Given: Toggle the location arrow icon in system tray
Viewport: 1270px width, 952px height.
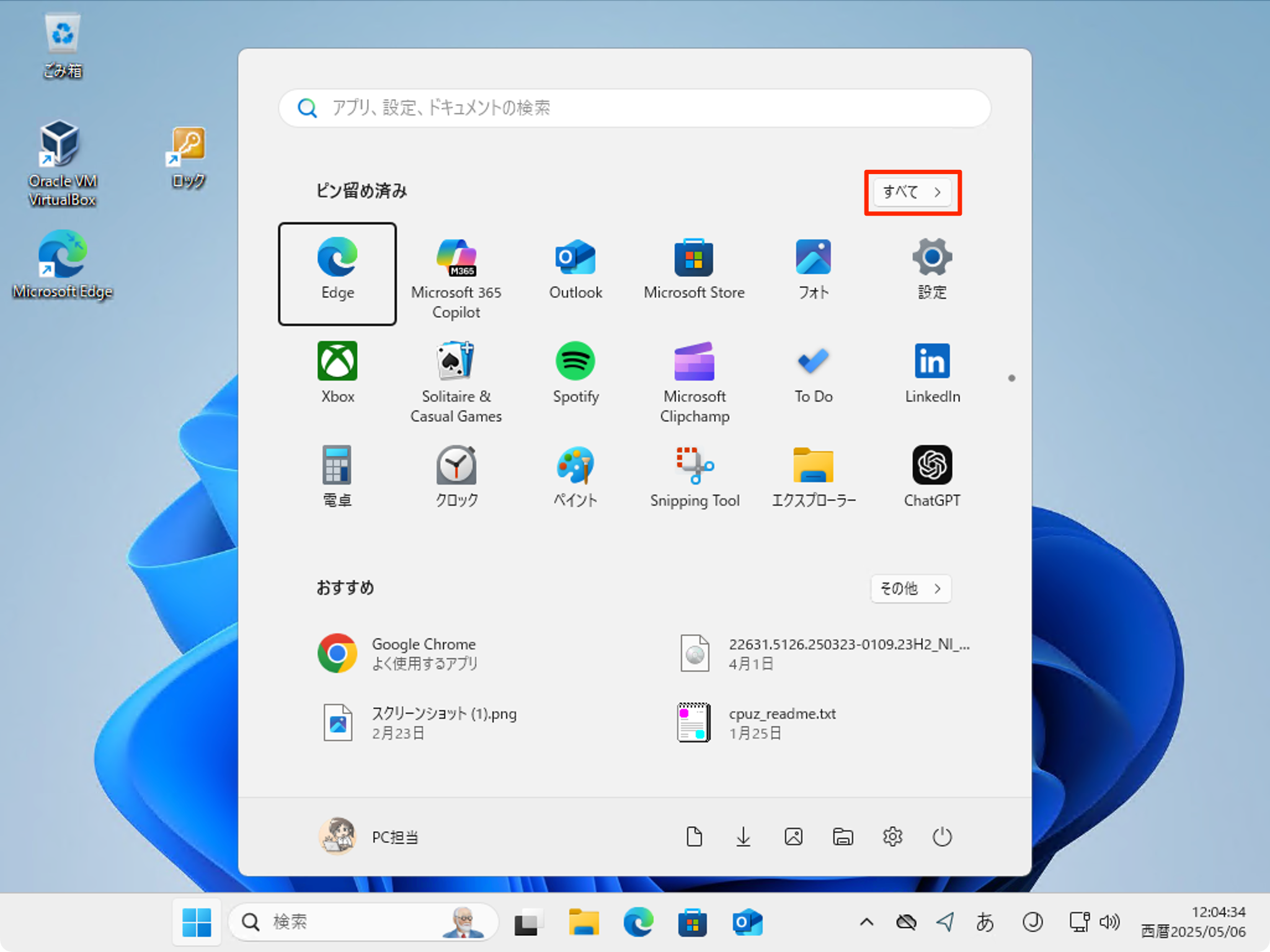Looking at the screenshot, I should (944, 922).
